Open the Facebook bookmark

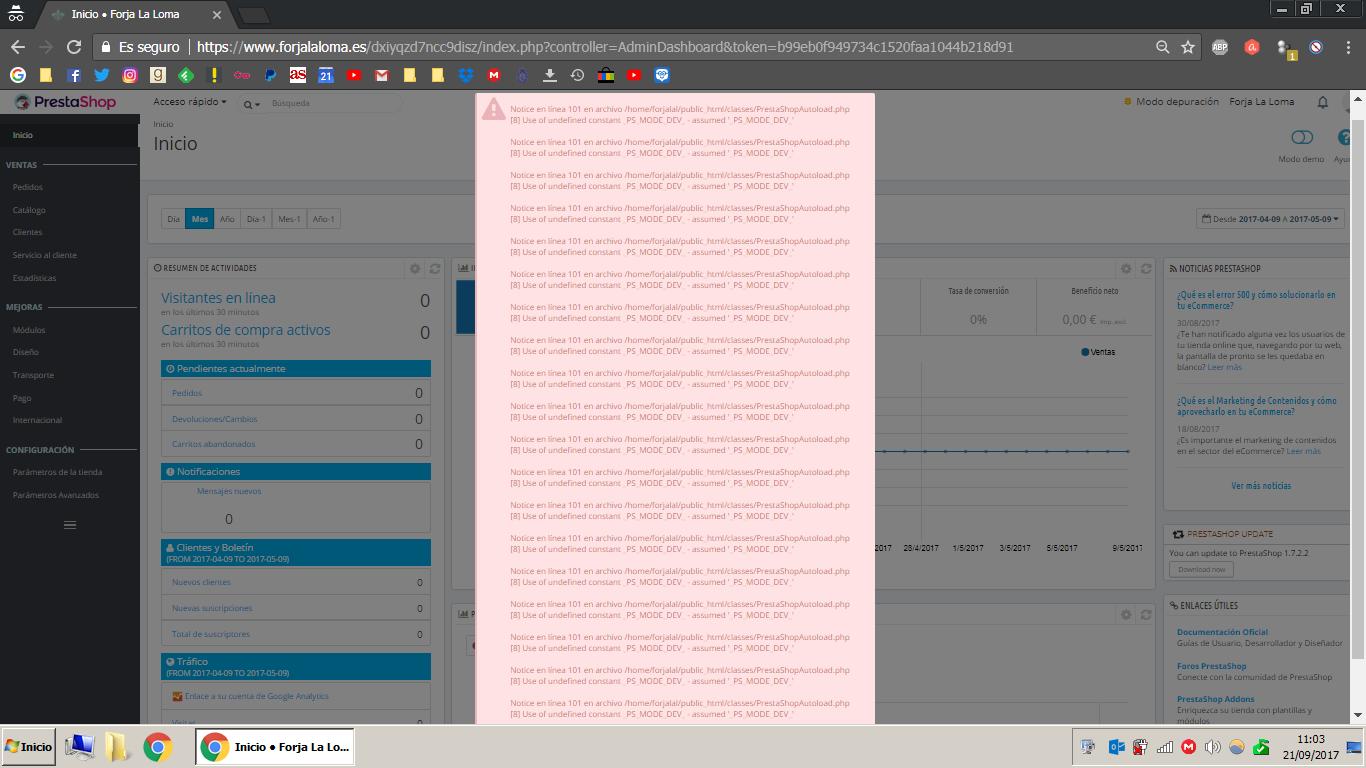74,75
